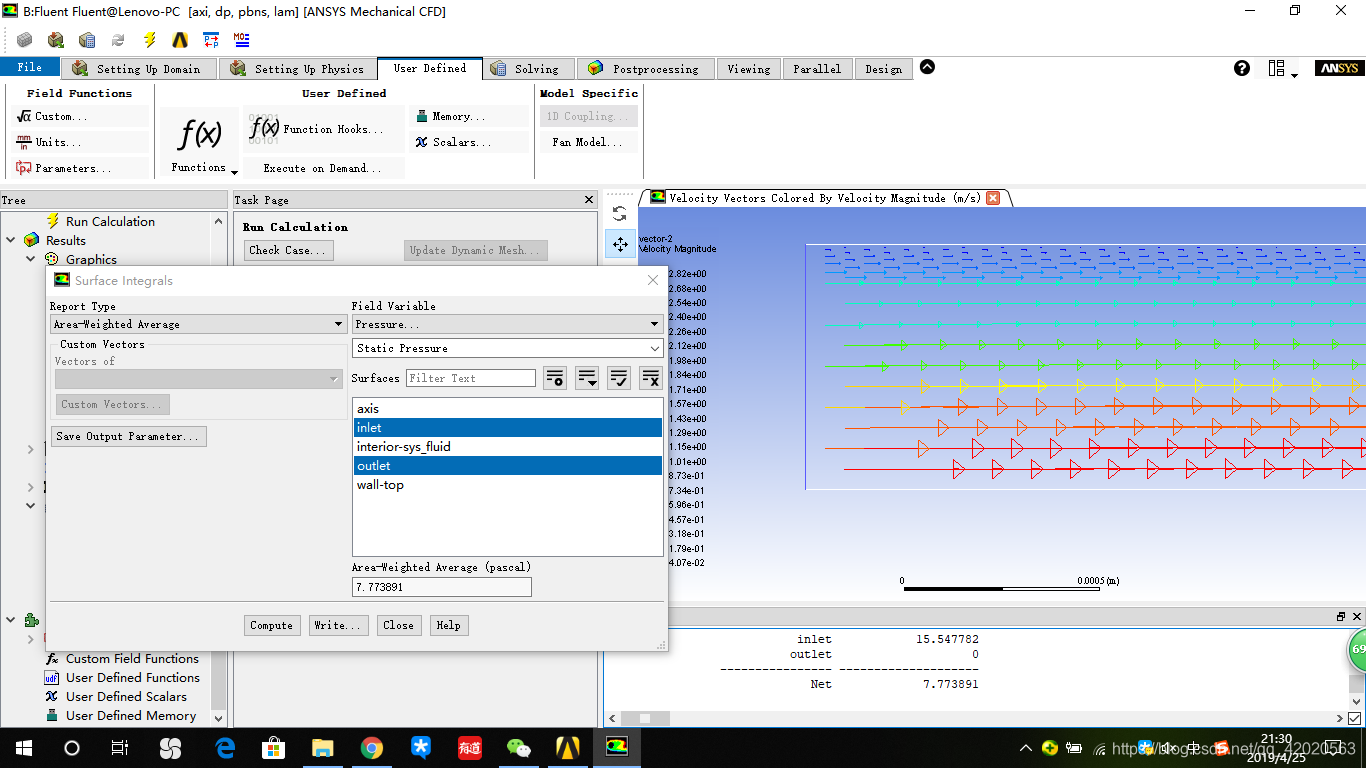
Task: Click first surface-list filter options icon
Action: [555, 378]
